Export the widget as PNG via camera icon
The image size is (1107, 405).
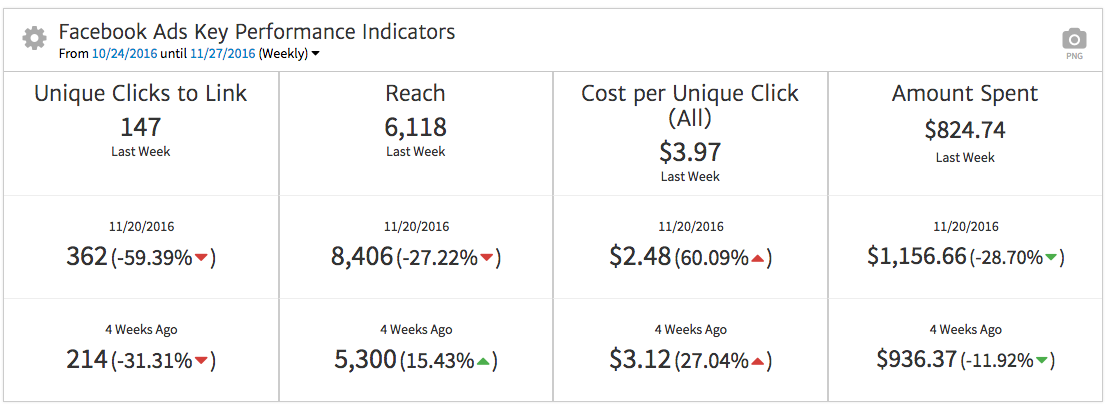(x=1074, y=40)
